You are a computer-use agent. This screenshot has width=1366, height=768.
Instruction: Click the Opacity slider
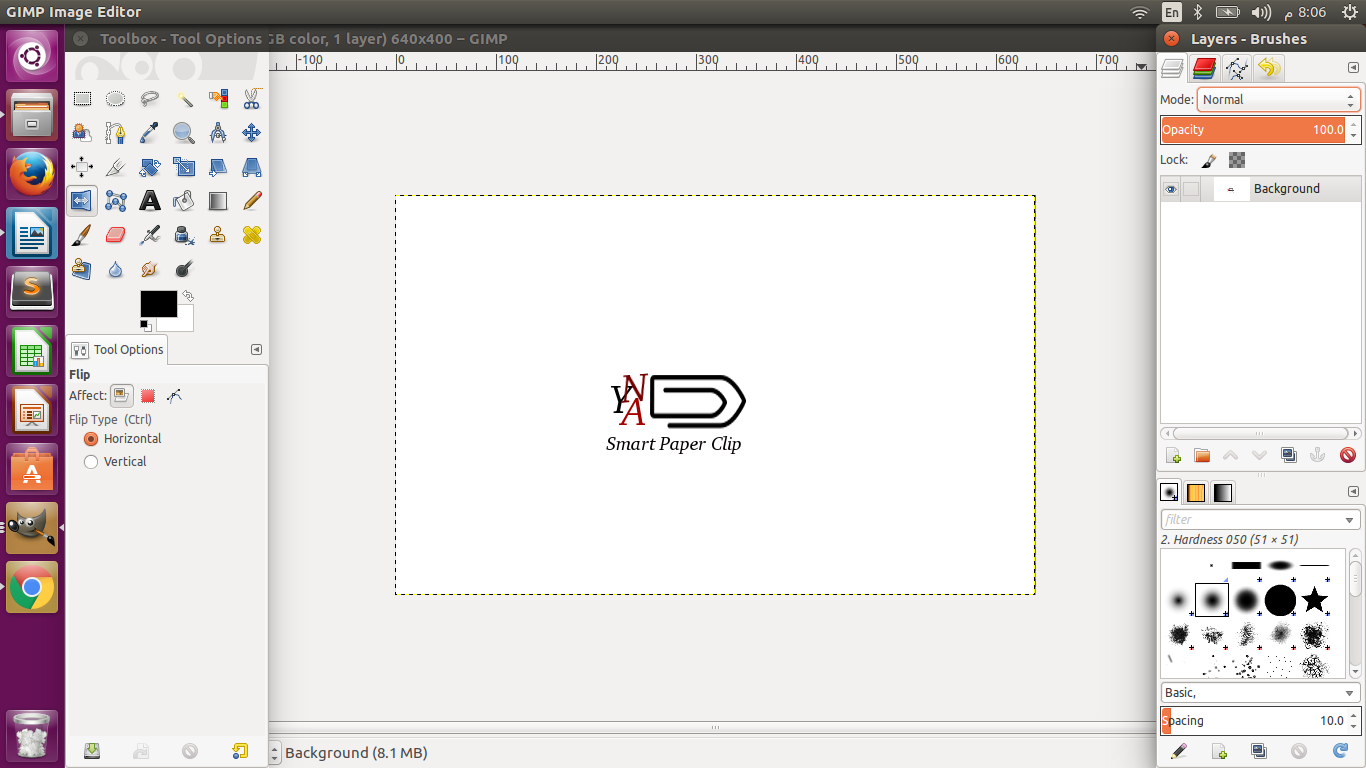click(x=1253, y=130)
